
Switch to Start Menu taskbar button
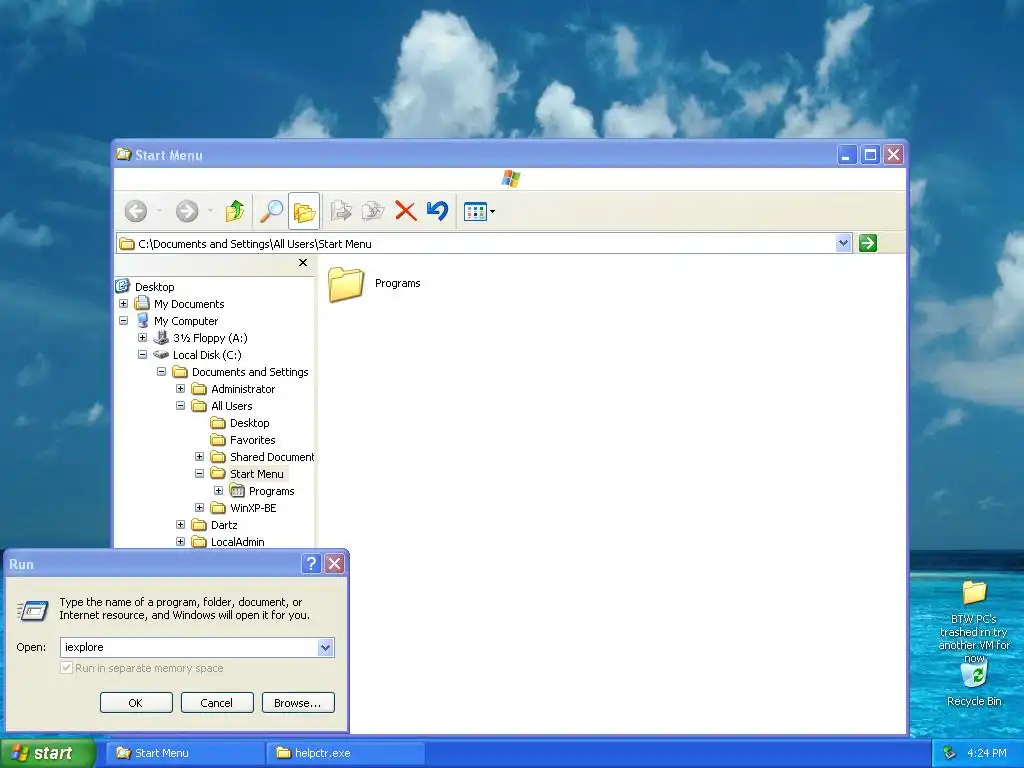point(185,753)
